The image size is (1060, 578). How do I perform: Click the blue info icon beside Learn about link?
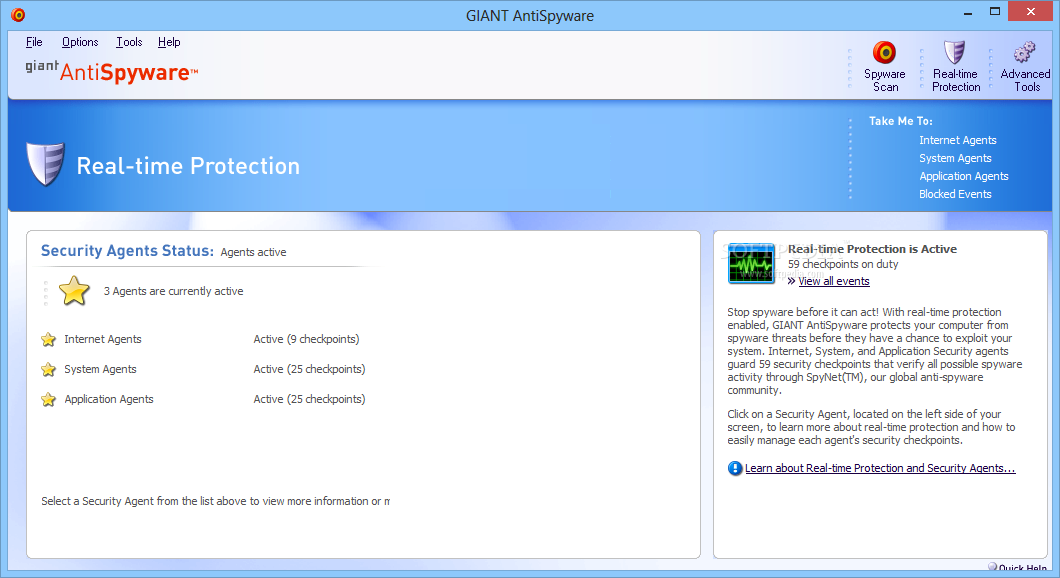pyautogui.click(x=735, y=468)
